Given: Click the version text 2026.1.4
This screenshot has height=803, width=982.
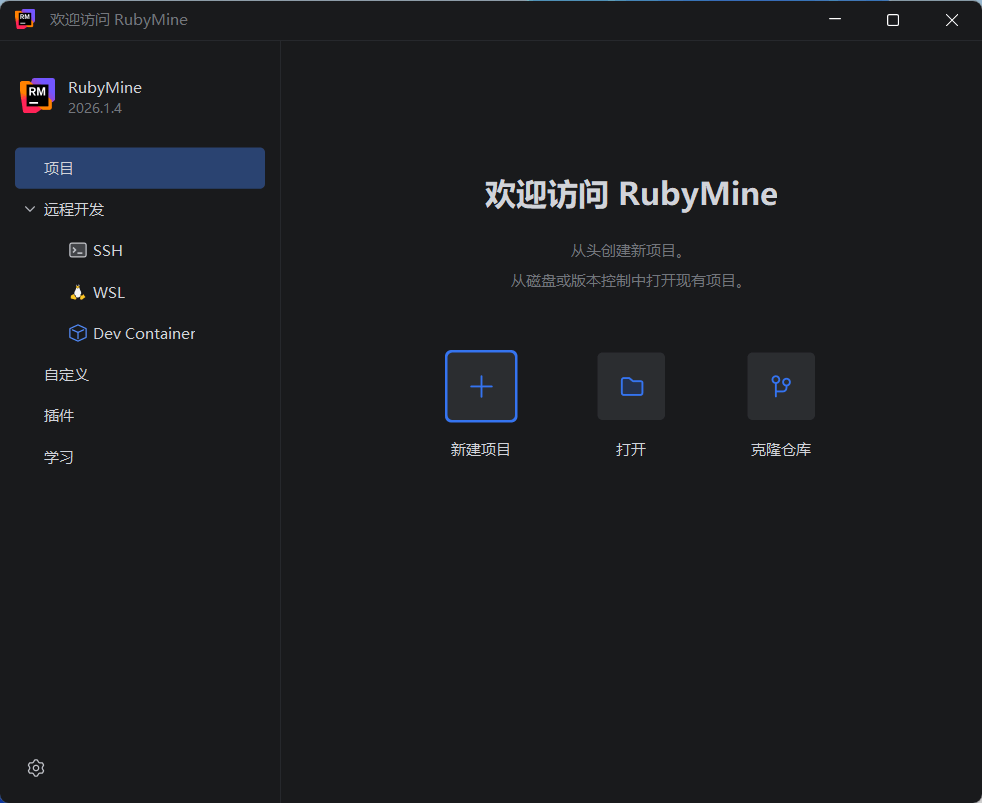Looking at the screenshot, I should pos(95,108).
